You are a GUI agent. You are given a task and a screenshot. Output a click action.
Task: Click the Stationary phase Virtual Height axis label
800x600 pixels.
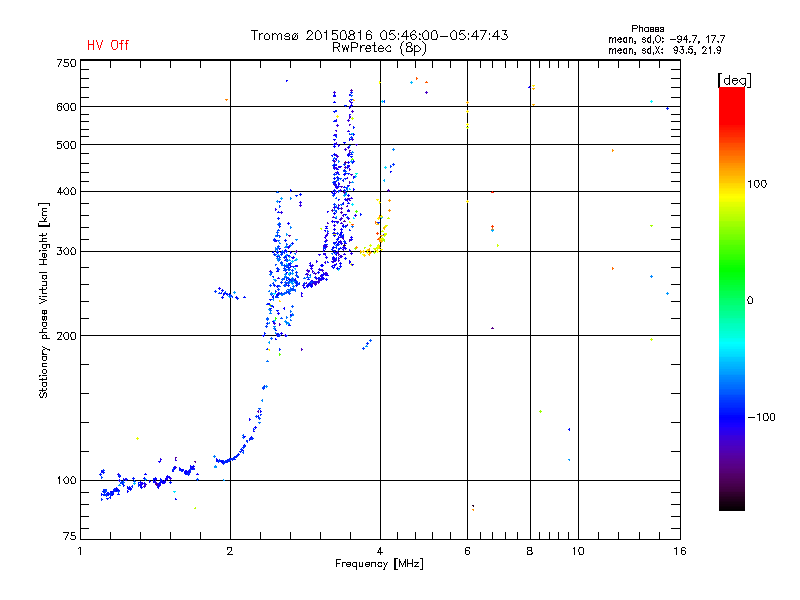tap(44, 300)
